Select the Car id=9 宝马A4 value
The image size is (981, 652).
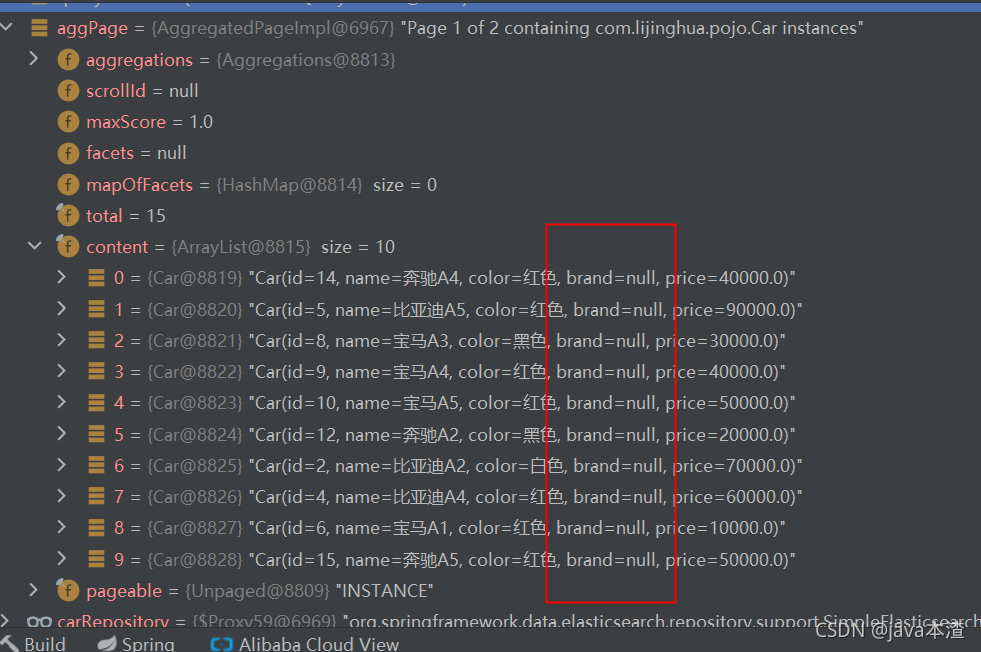(517, 372)
